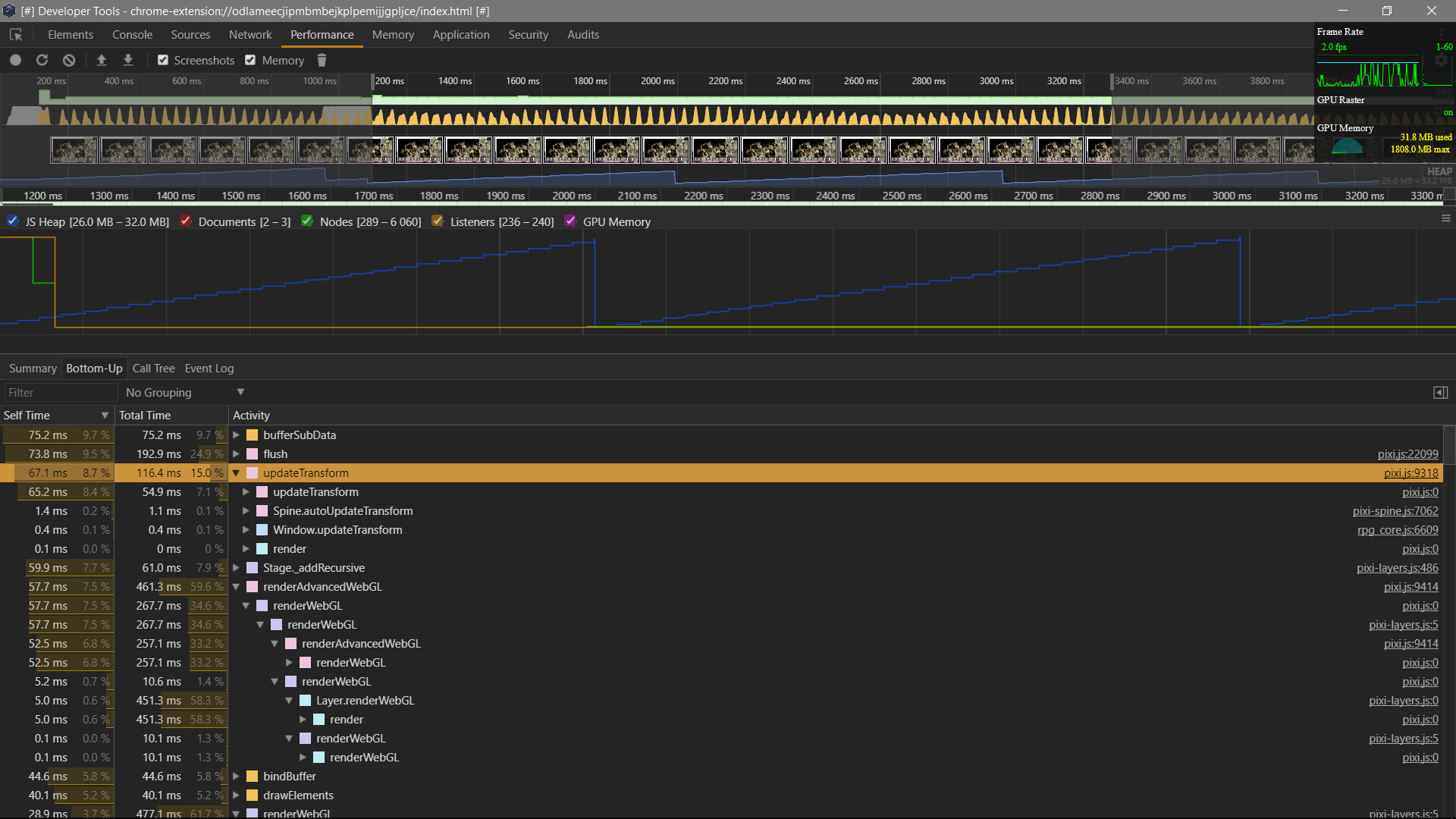The height and width of the screenshot is (819, 1456).
Task: Click the Filter input field
Action: click(x=61, y=393)
